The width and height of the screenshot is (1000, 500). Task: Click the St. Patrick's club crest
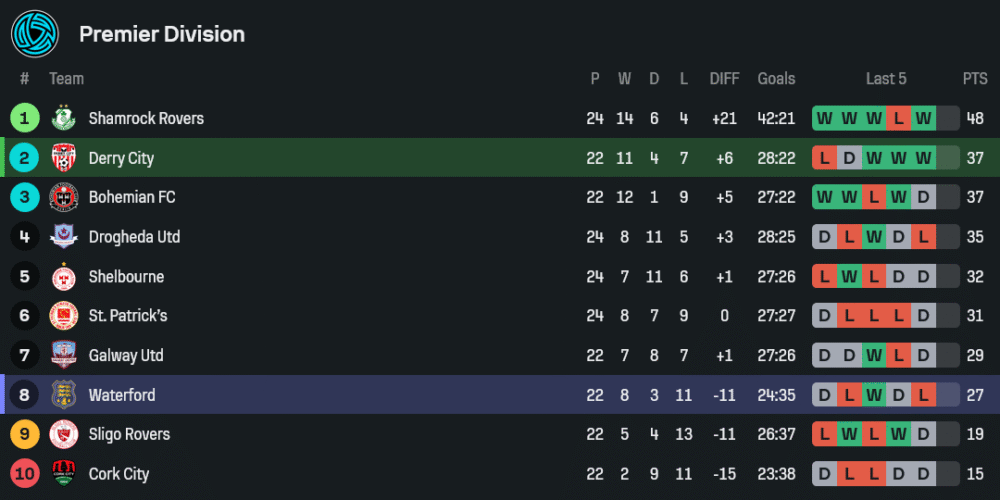[x=64, y=316]
